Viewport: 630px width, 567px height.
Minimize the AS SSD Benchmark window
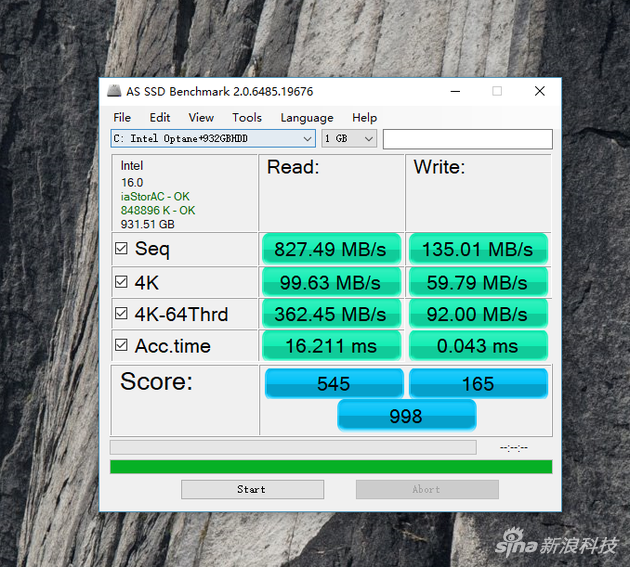pyautogui.click(x=455, y=91)
